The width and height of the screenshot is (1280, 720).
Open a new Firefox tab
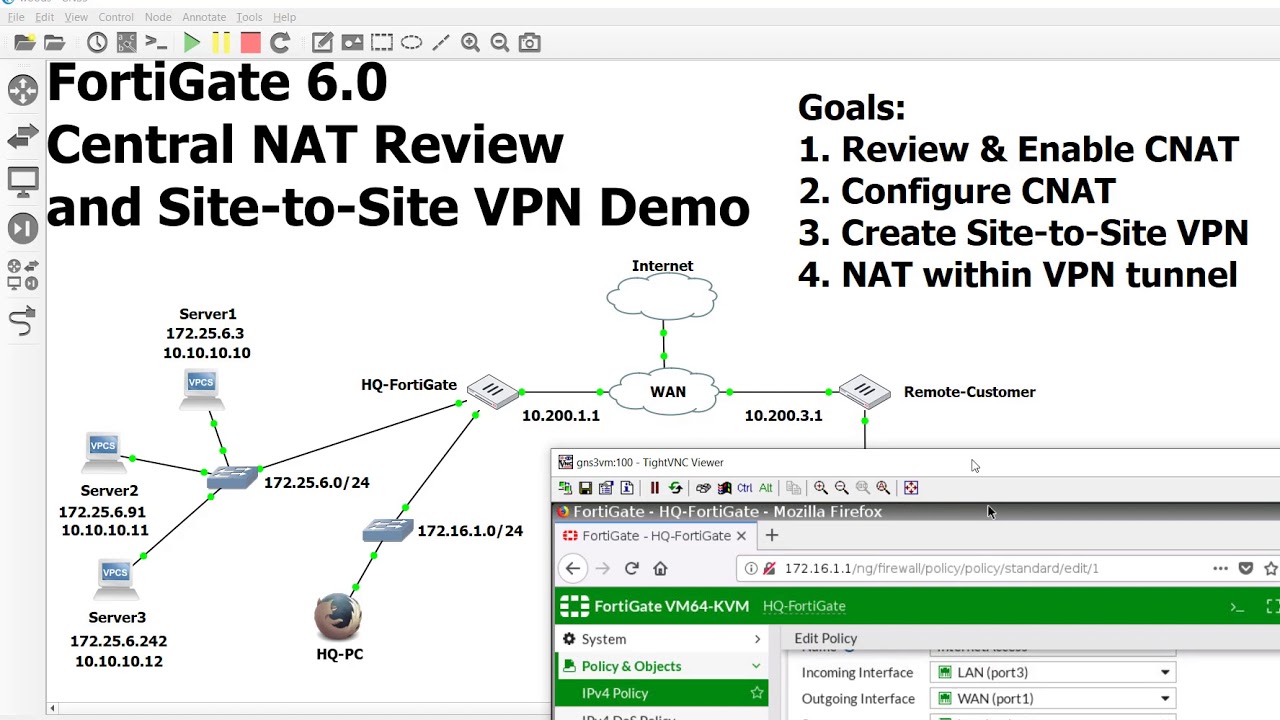pyautogui.click(x=771, y=536)
